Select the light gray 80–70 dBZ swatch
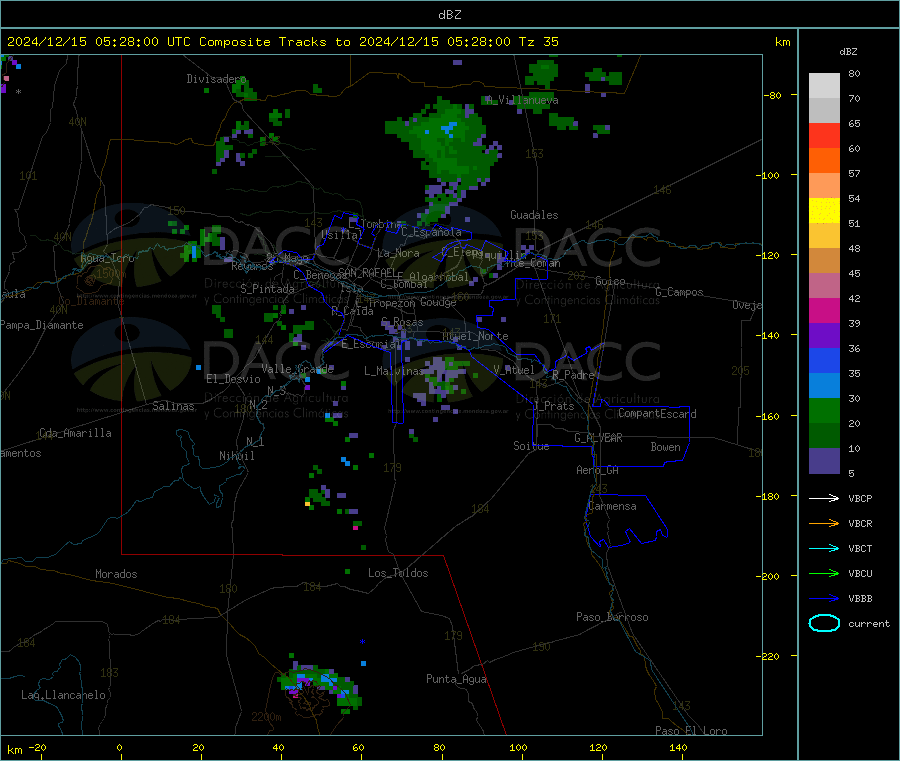This screenshot has width=900, height=761. [x=824, y=86]
